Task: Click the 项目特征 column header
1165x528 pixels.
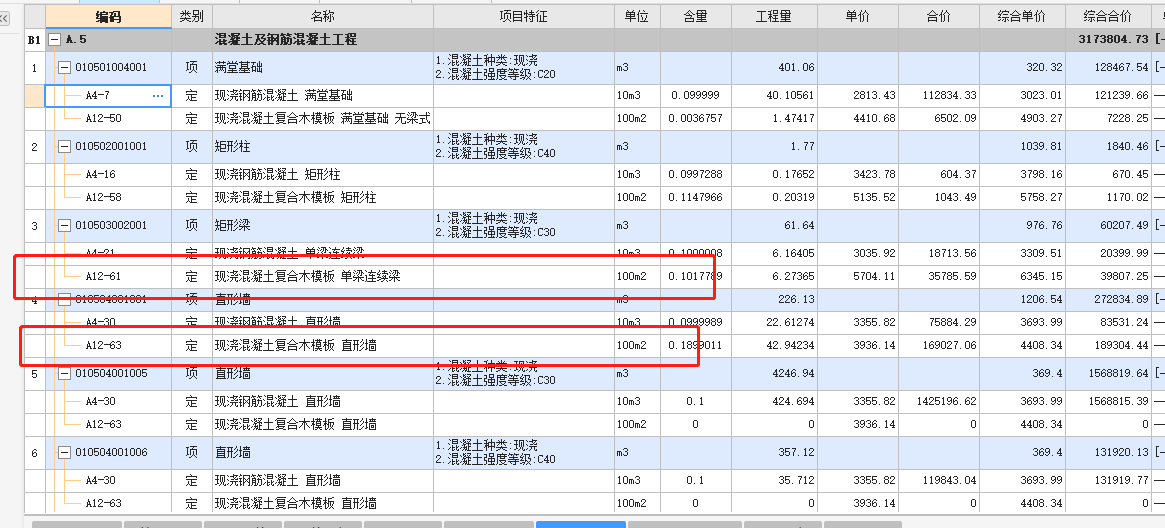Action: 524,16
